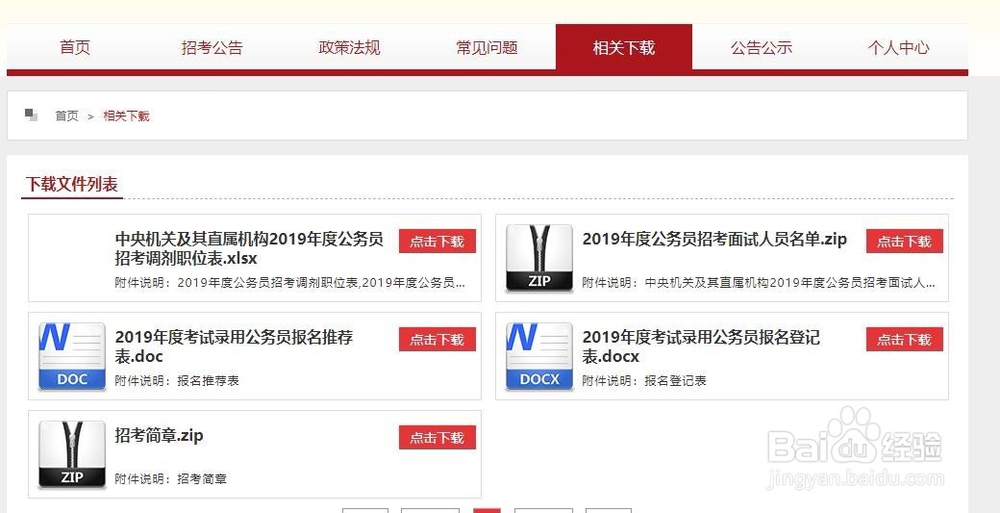Switch to the 常见问题 tab
1000x513 pixels.
[x=487, y=47]
